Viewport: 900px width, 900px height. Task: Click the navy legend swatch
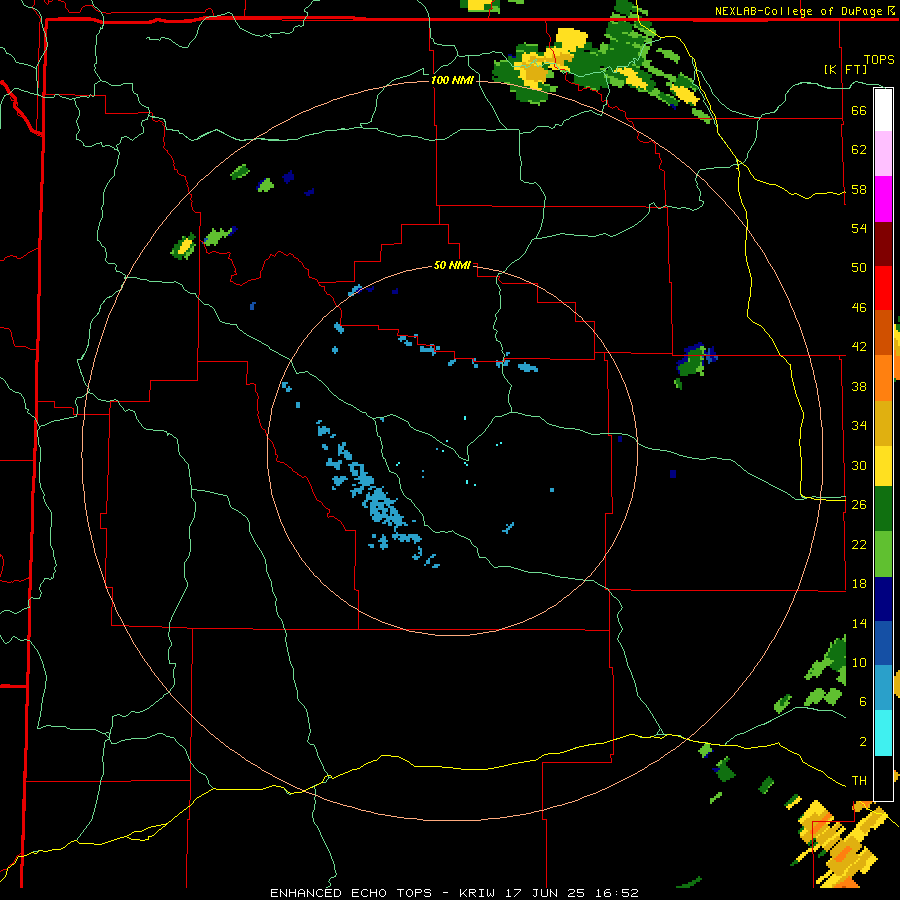coord(883,599)
